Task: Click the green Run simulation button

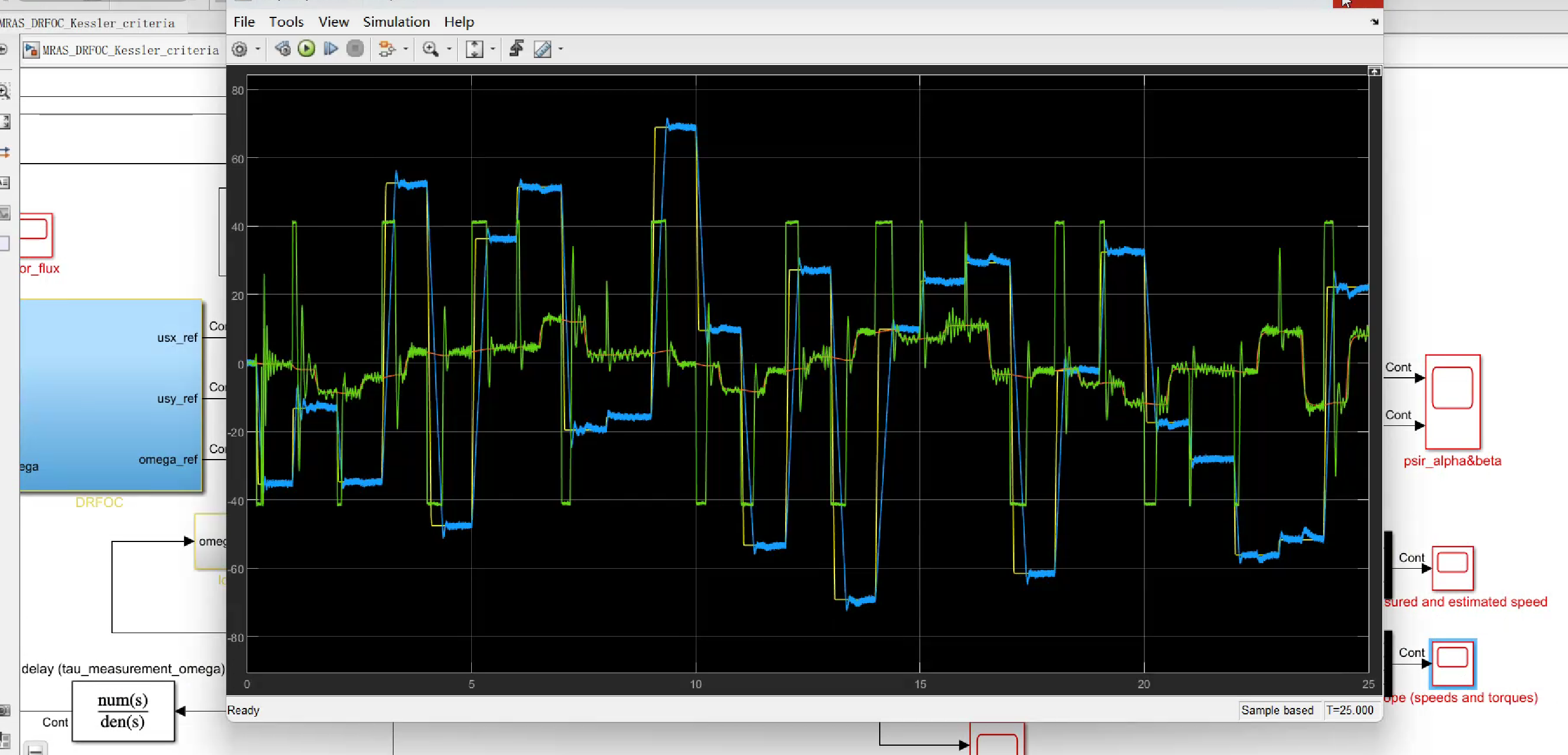Action: tap(306, 49)
